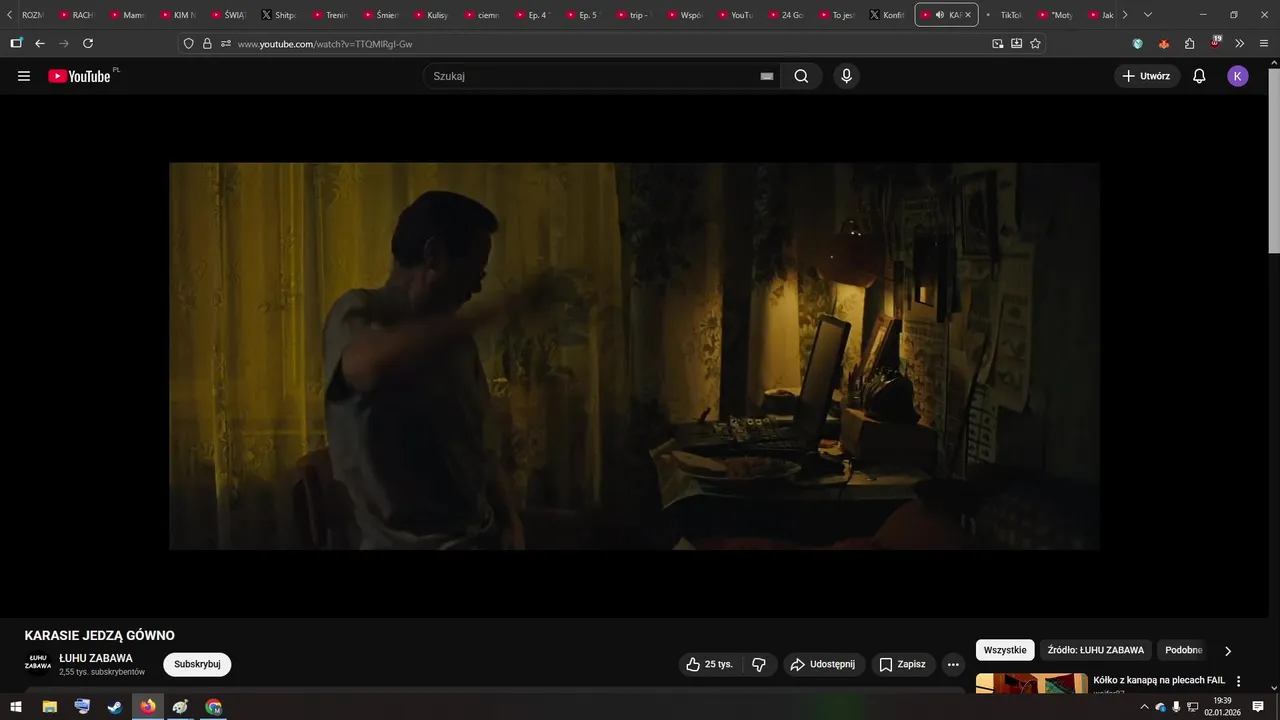
Task: Open the browser extensions puzzle icon
Action: click(x=1189, y=44)
